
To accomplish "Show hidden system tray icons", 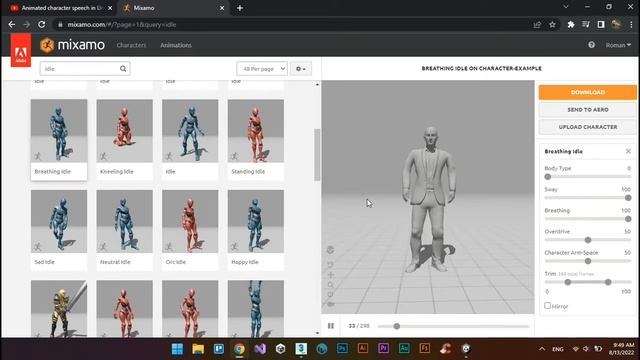I will (542, 349).
